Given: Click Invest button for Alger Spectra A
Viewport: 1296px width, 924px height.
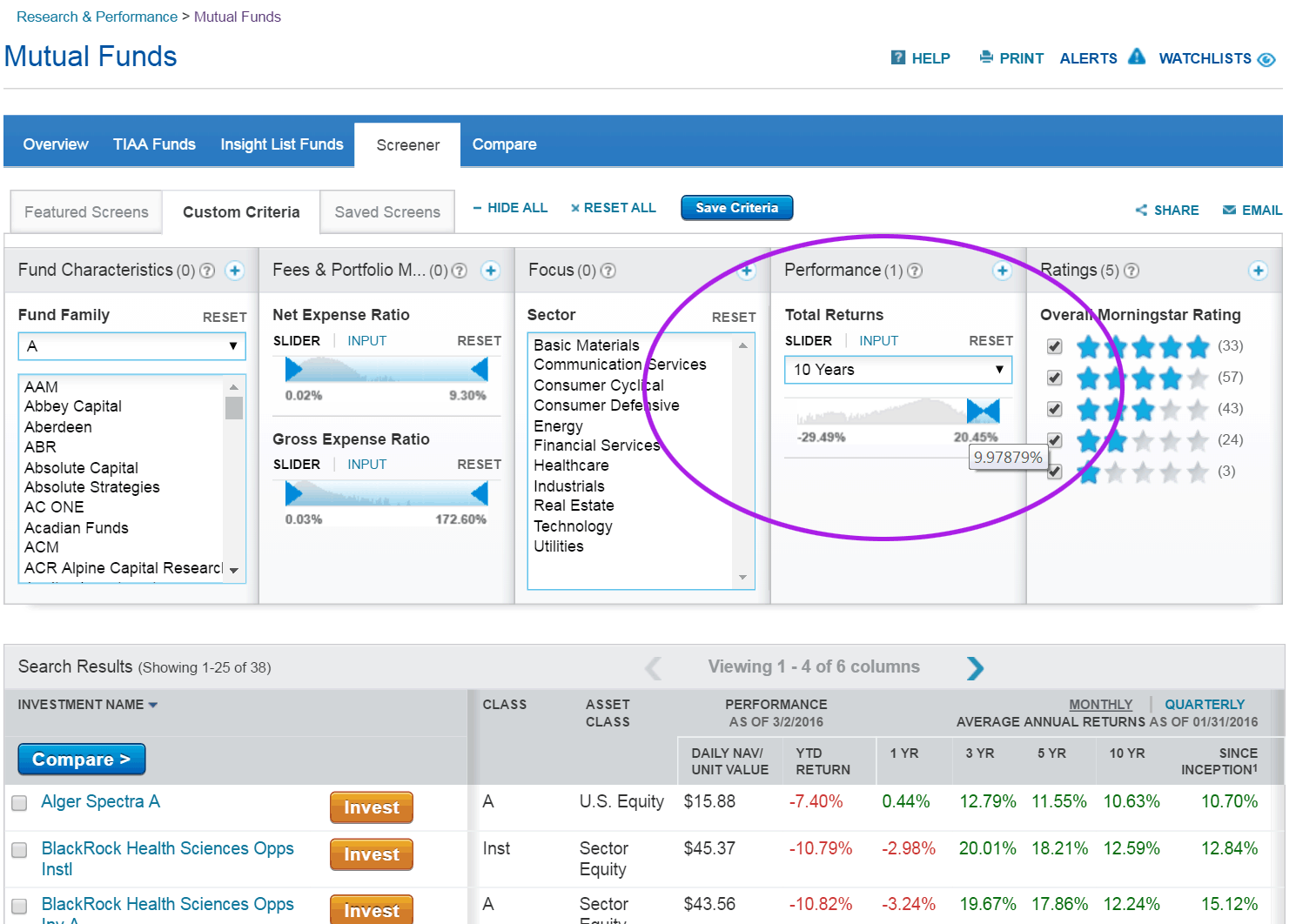Looking at the screenshot, I should click(x=371, y=807).
